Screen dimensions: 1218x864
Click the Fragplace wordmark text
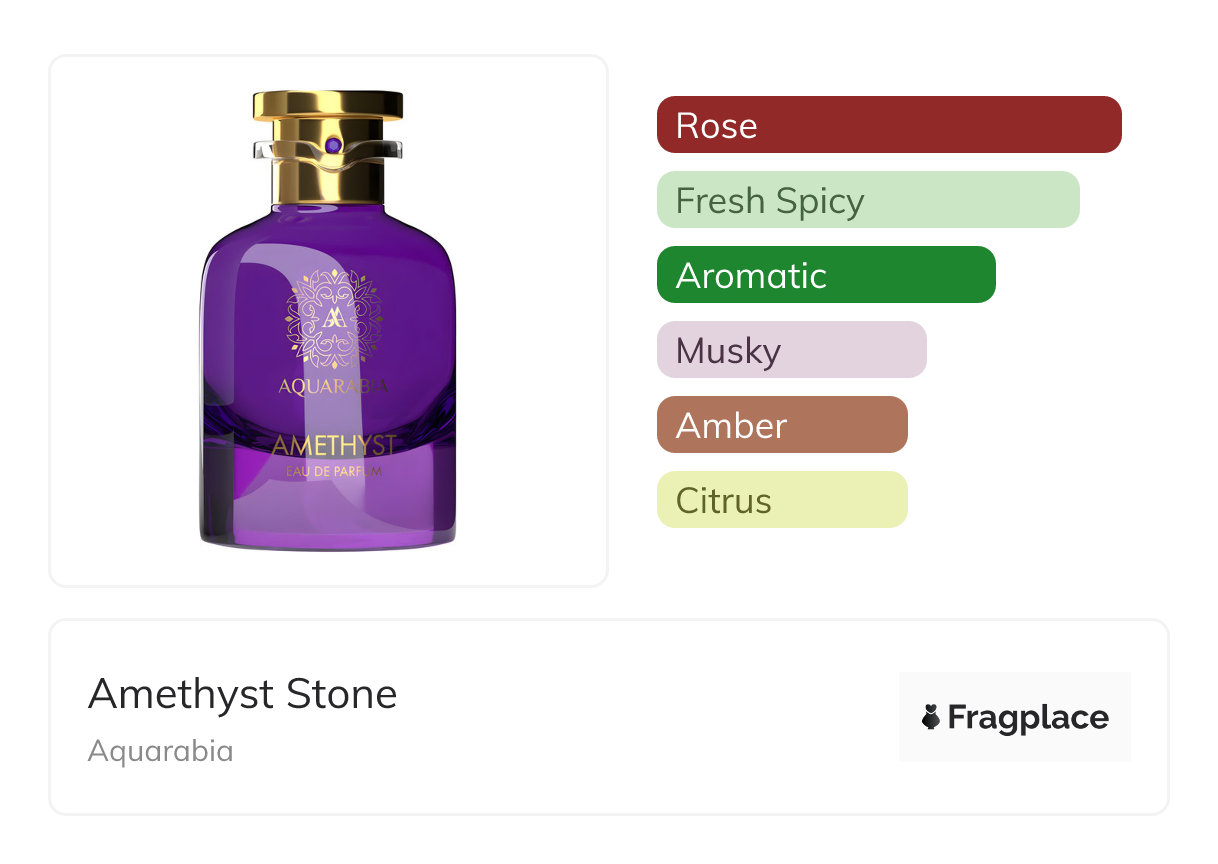coord(1028,717)
